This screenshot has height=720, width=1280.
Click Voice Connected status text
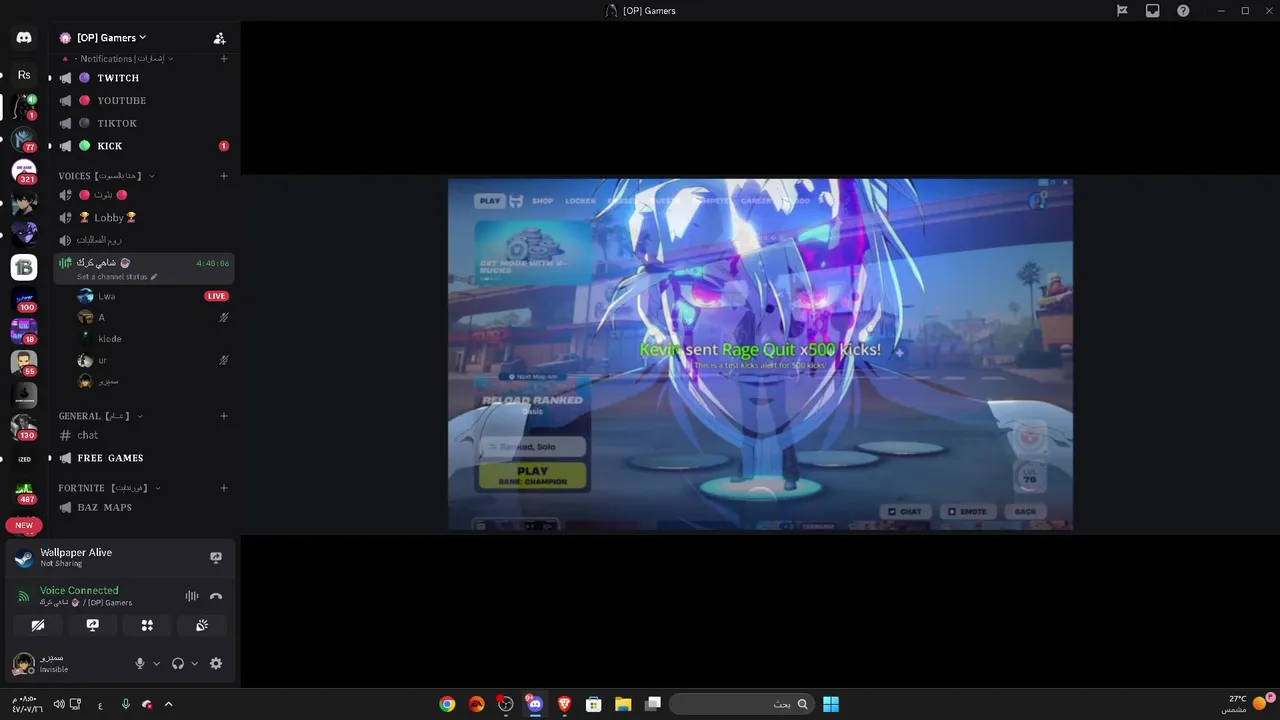[79, 591]
